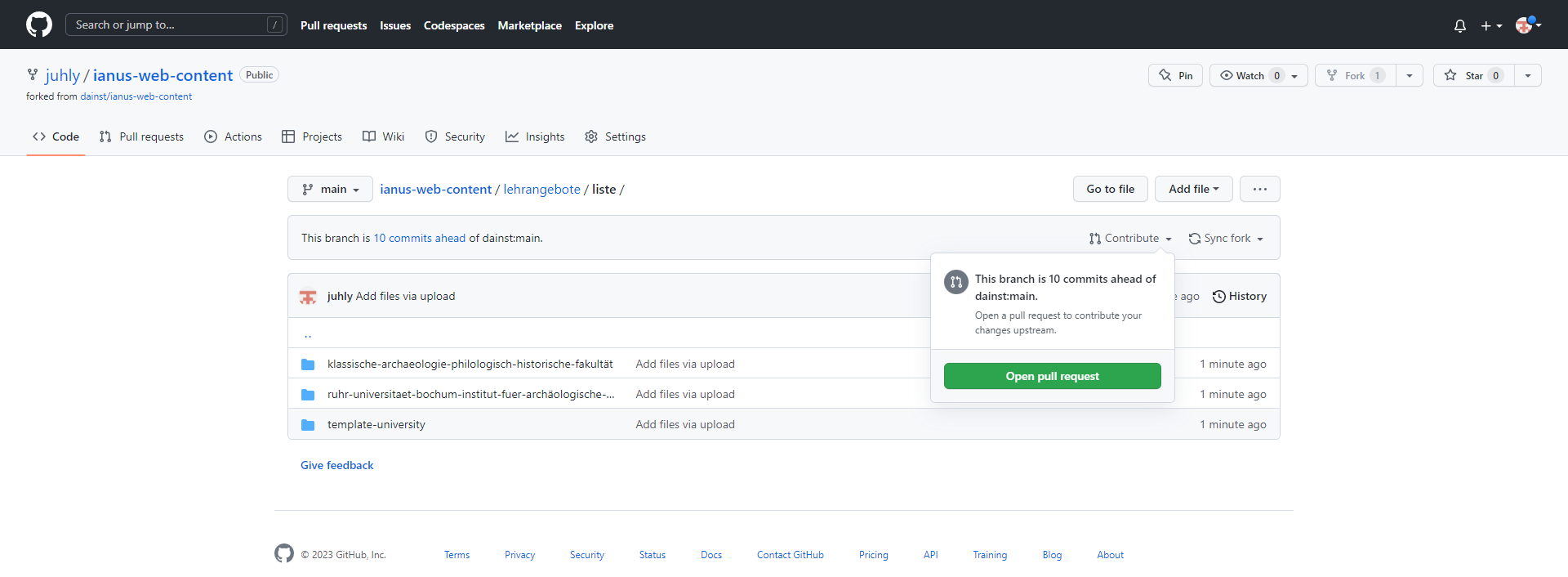Open Docs footer link
Image resolution: width=1568 pixels, height=577 pixels.
(710, 555)
